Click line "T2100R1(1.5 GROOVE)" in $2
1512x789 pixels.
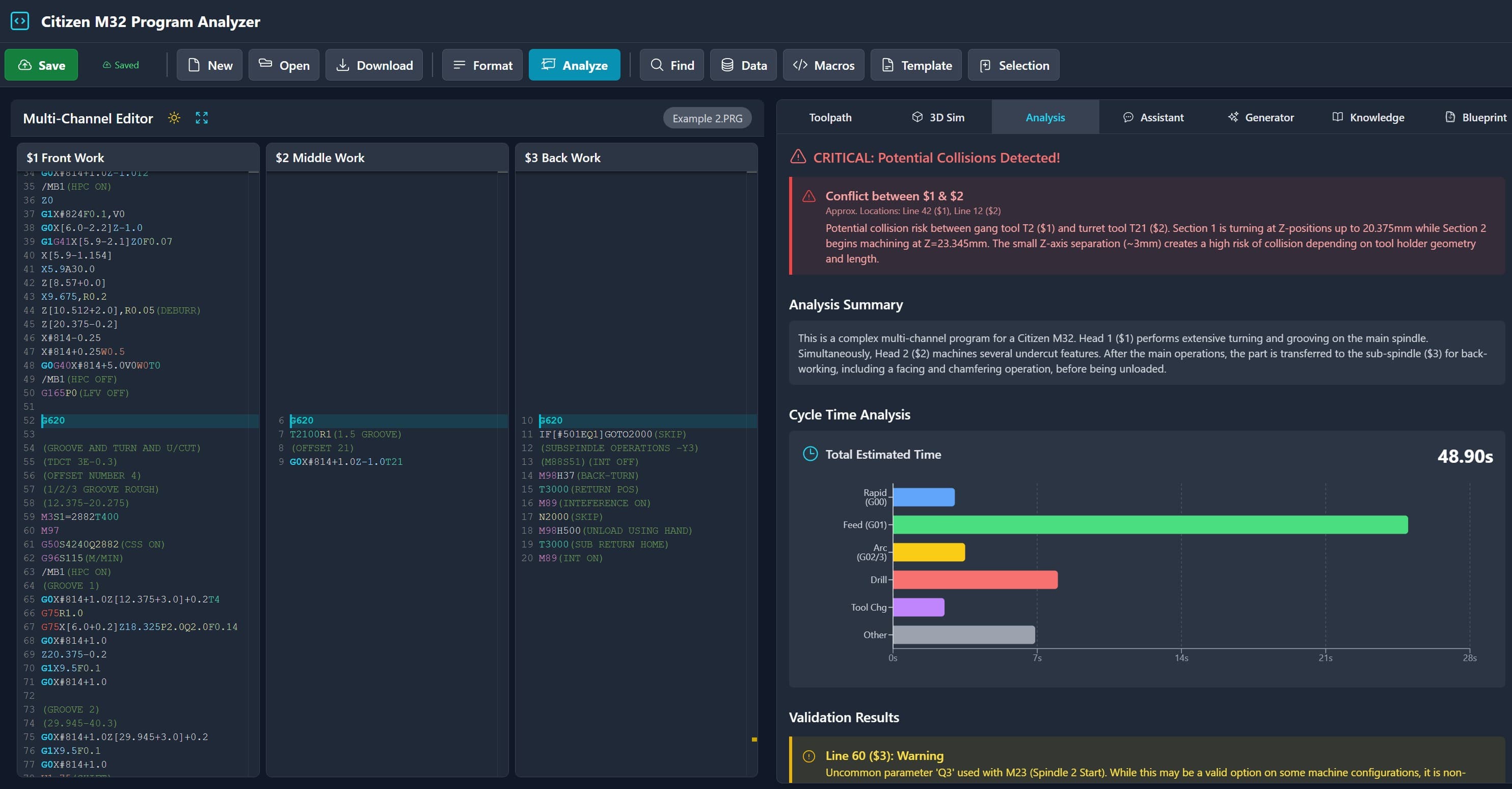pyautogui.click(x=346, y=434)
